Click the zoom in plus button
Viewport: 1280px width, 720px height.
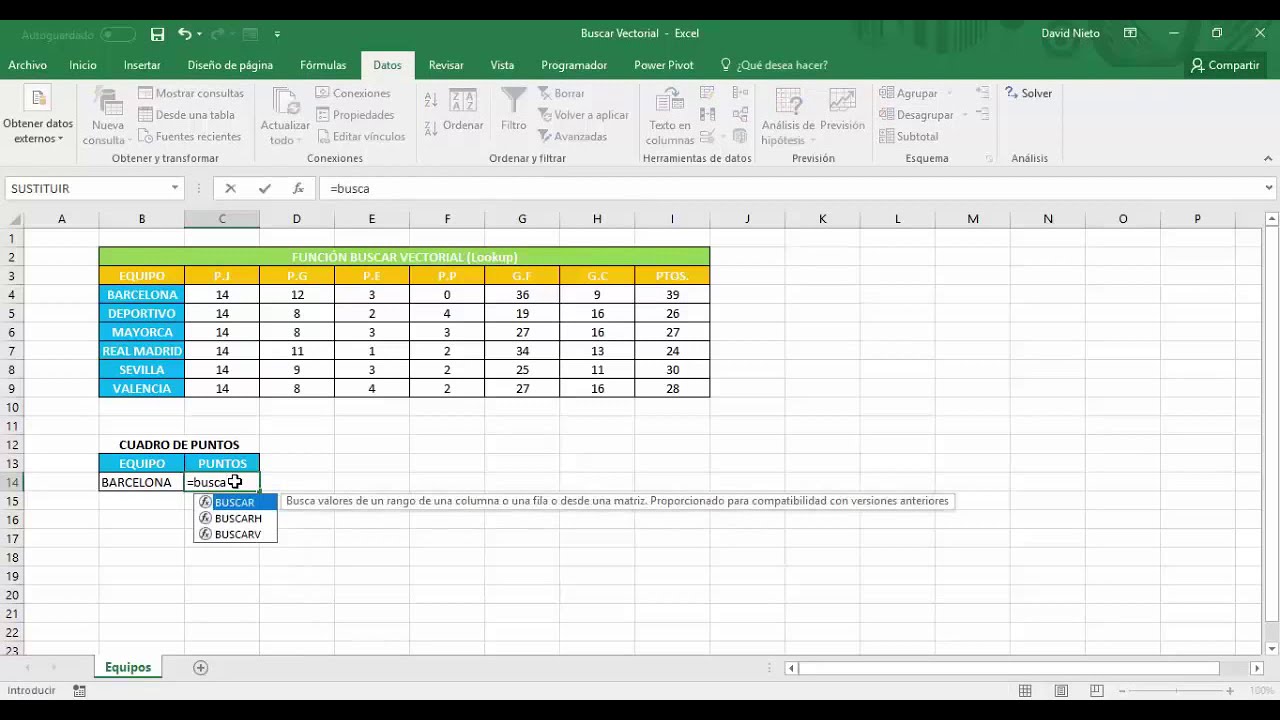pos(1232,691)
